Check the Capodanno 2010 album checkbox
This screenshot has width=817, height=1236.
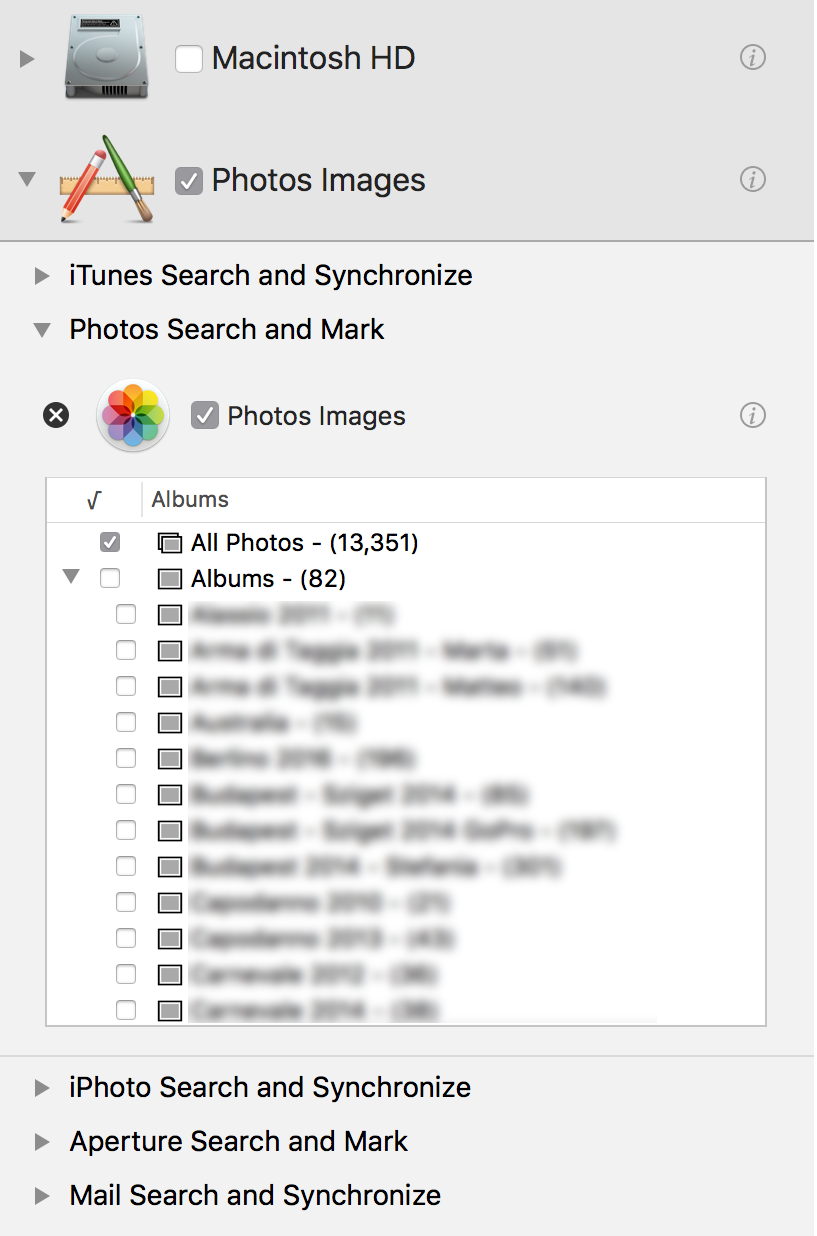[126, 902]
